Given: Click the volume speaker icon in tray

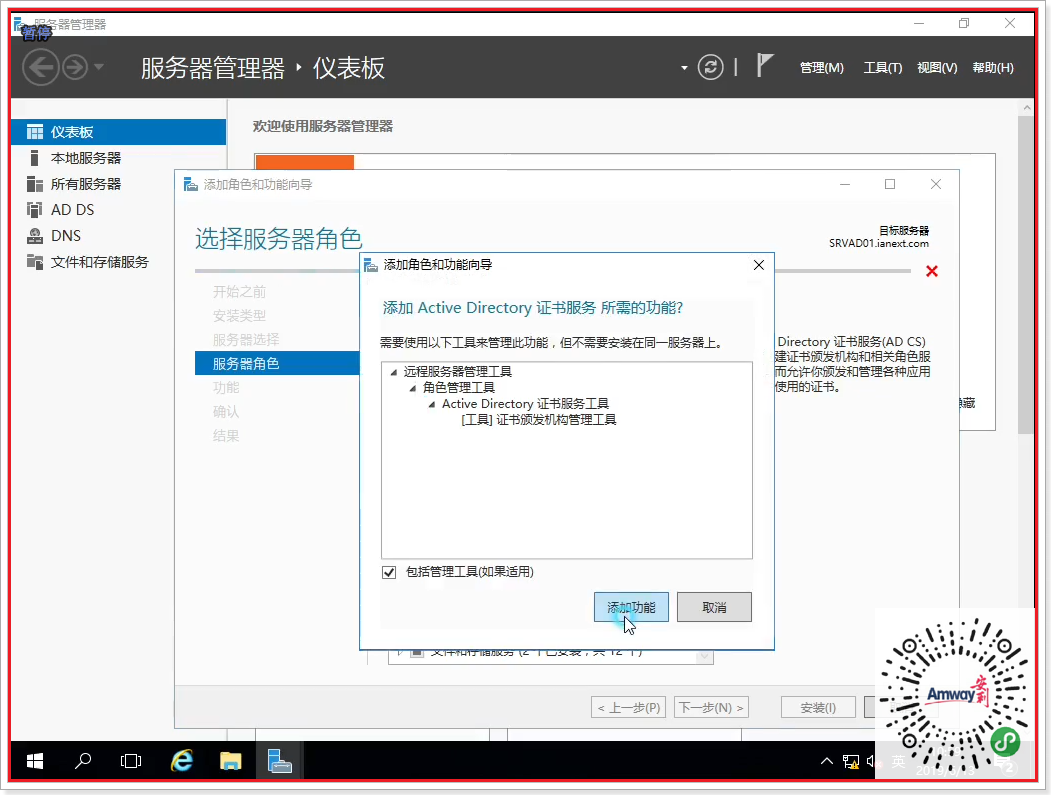Looking at the screenshot, I should [870, 761].
